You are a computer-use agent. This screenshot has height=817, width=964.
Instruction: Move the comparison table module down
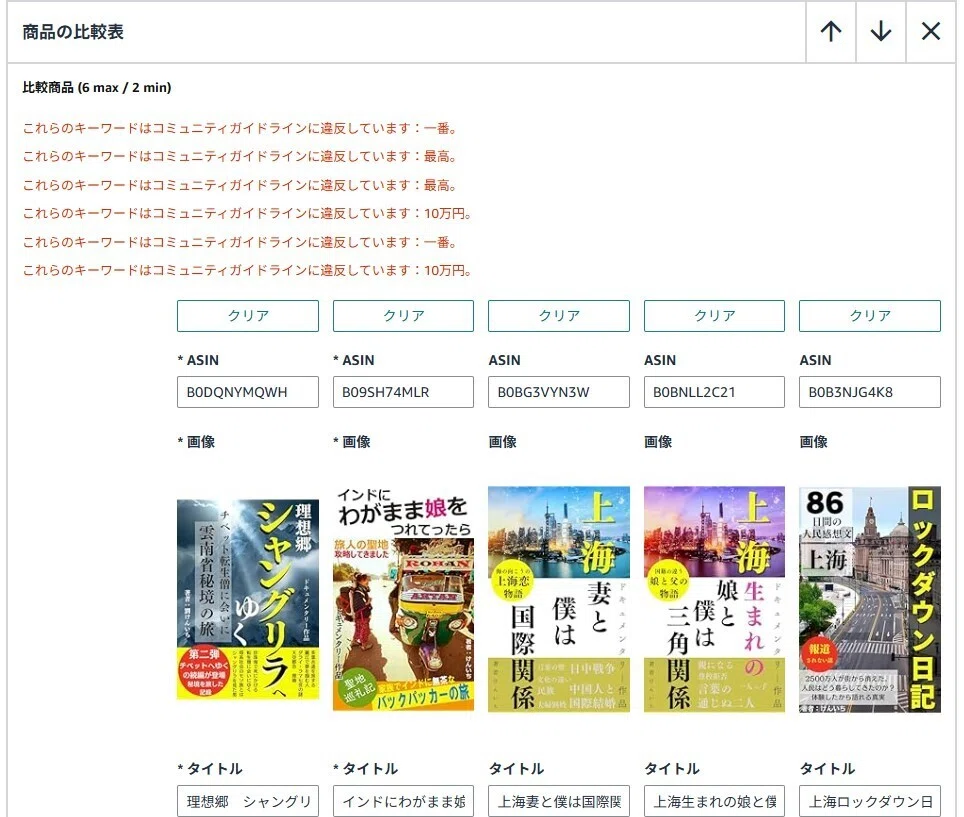point(880,31)
